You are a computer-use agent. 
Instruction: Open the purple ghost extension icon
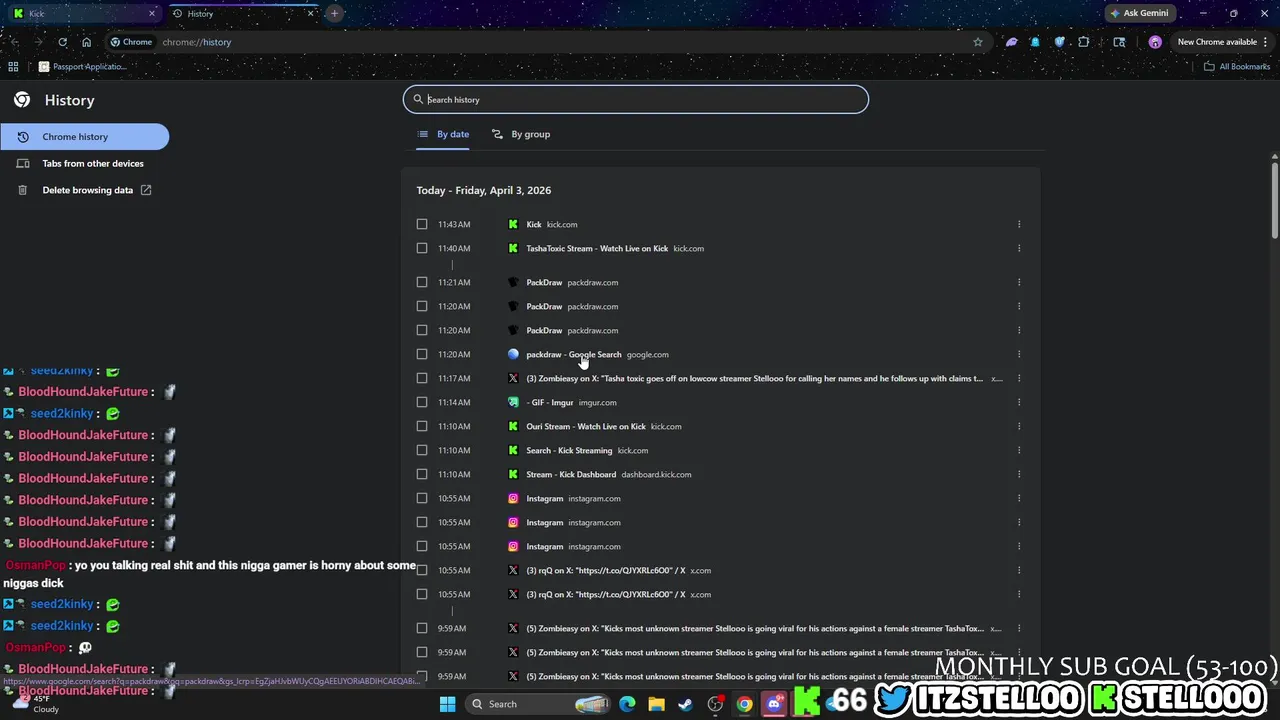[x=1011, y=42]
